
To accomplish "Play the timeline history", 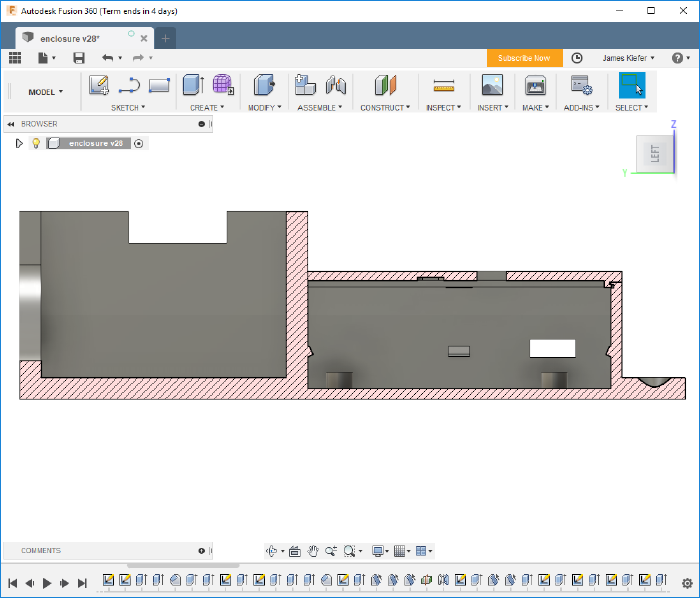I will coord(47,583).
